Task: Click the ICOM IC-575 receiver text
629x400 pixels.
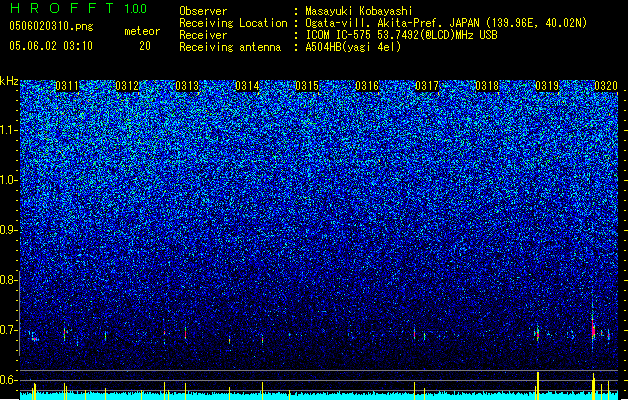Action: (401, 35)
